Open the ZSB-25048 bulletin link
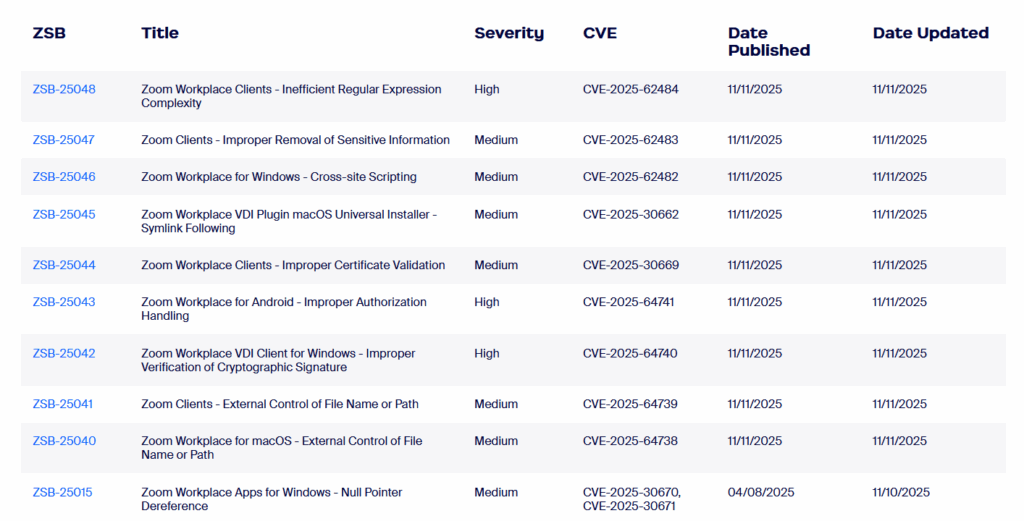 coord(64,89)
